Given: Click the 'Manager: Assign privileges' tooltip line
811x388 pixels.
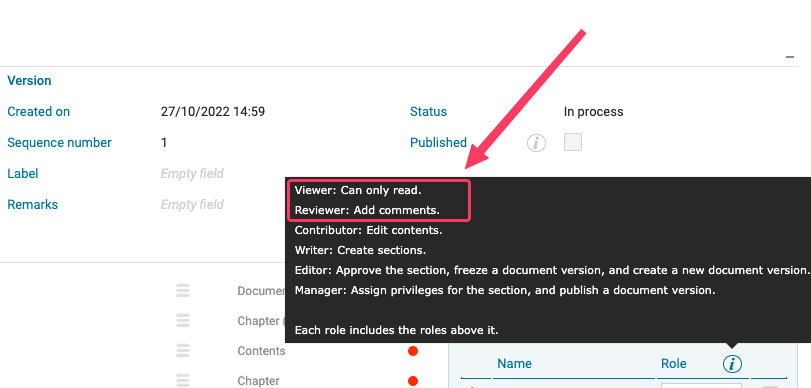Looking at the screenshot, I should (x=505, y=290).
